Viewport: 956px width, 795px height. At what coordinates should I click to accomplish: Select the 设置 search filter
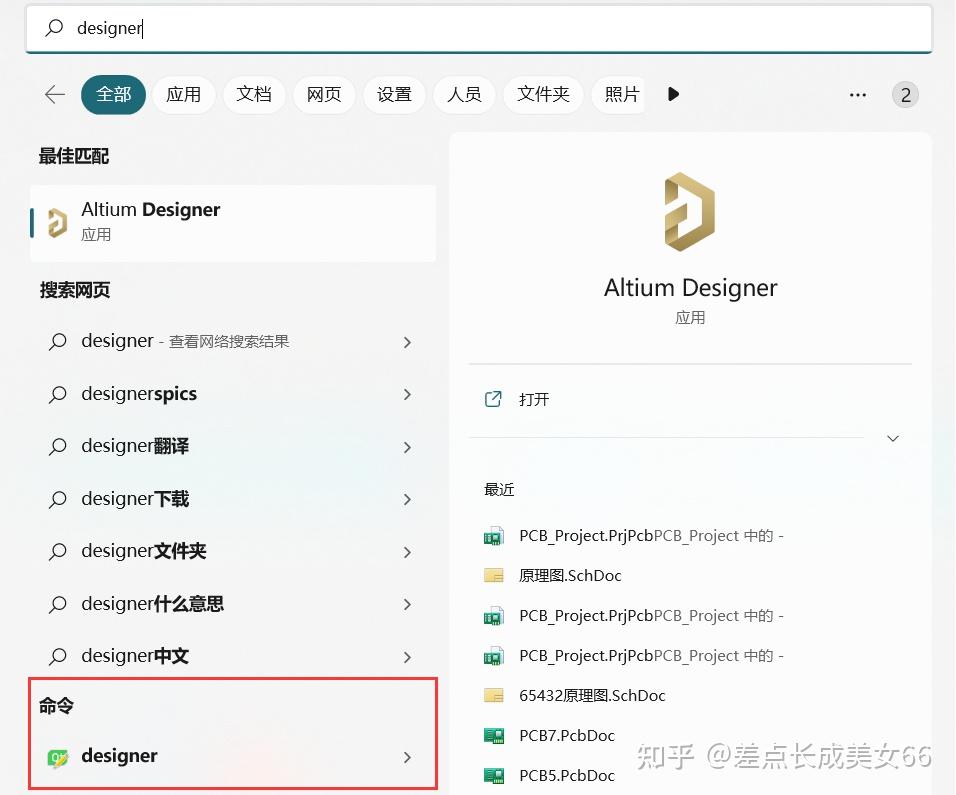click(x=394, y=94)
